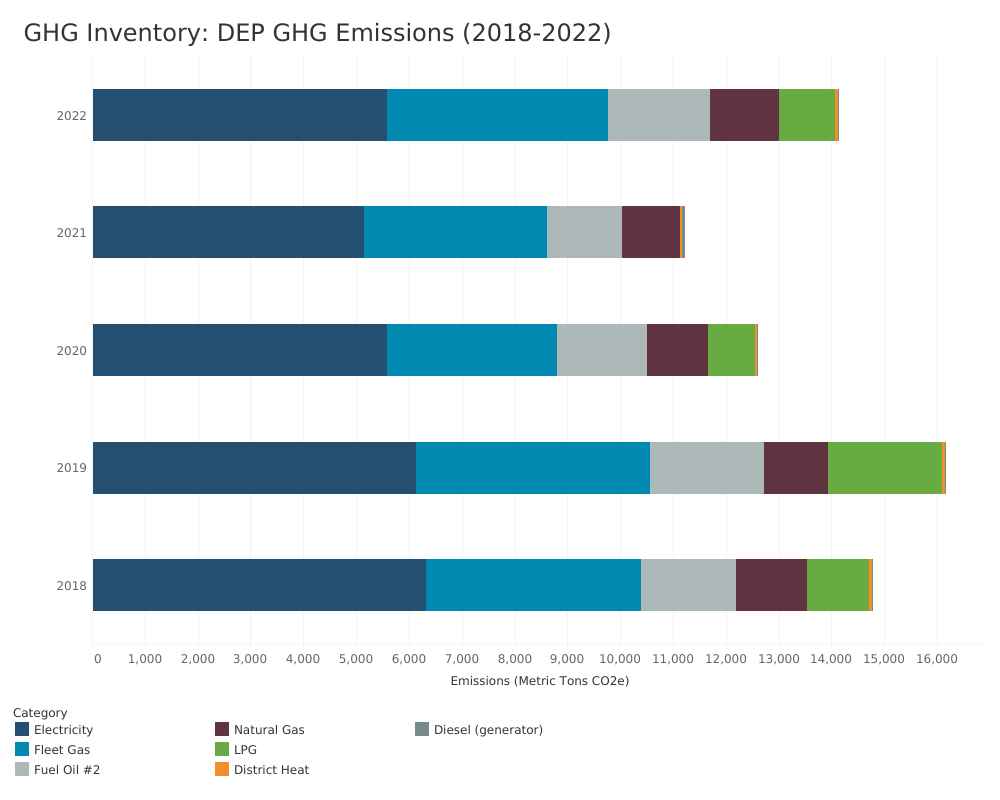1000x800 pixels.
Task: Click the 14,000 x-axis tick label
Action: (x=831, y=659)
